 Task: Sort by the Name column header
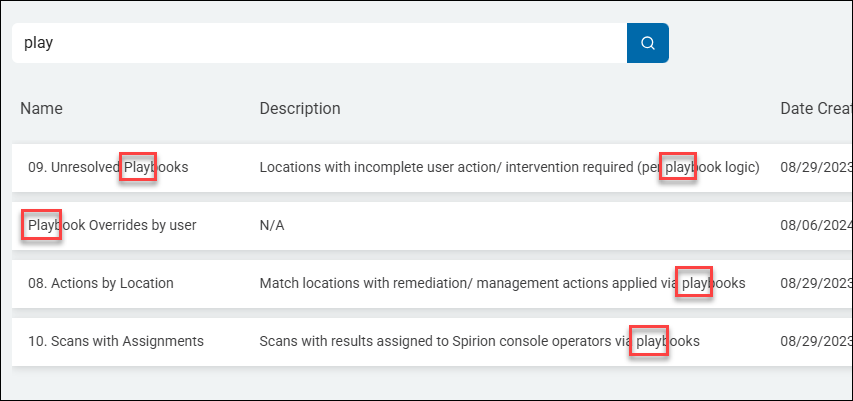click(x=41, y=108)
